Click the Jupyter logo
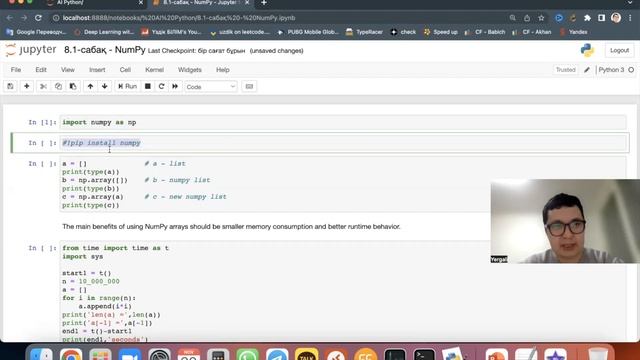Screen dimensions: 640x360 pos(31,50)
